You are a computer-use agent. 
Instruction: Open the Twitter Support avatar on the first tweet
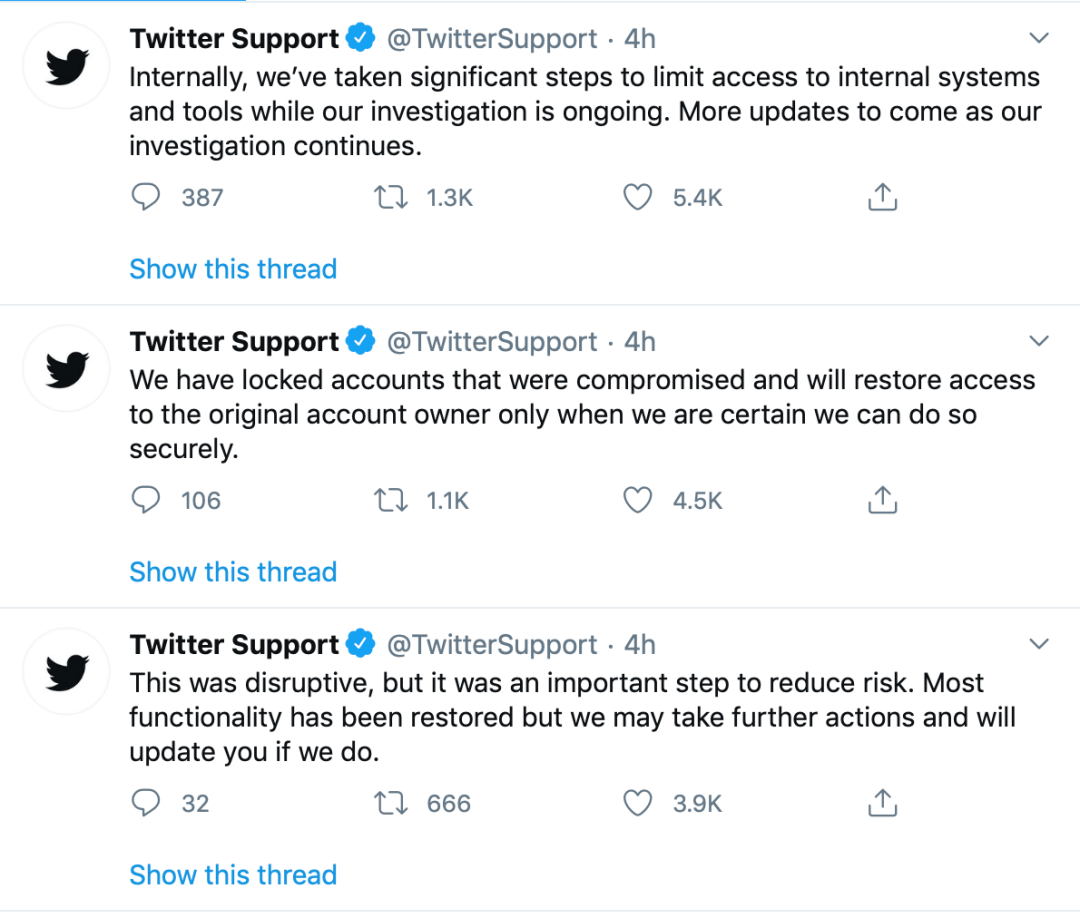pyautogui.click(x=67, y=66)
